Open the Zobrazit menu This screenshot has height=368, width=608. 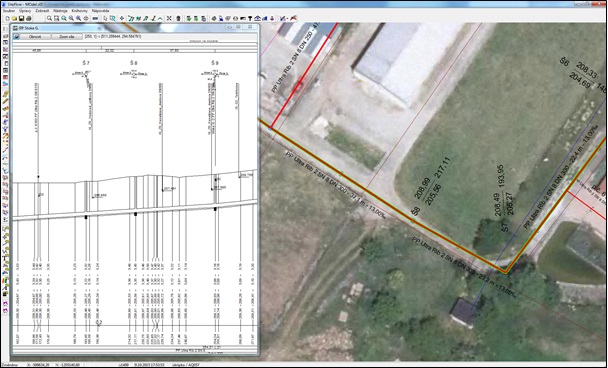point(42,10)
